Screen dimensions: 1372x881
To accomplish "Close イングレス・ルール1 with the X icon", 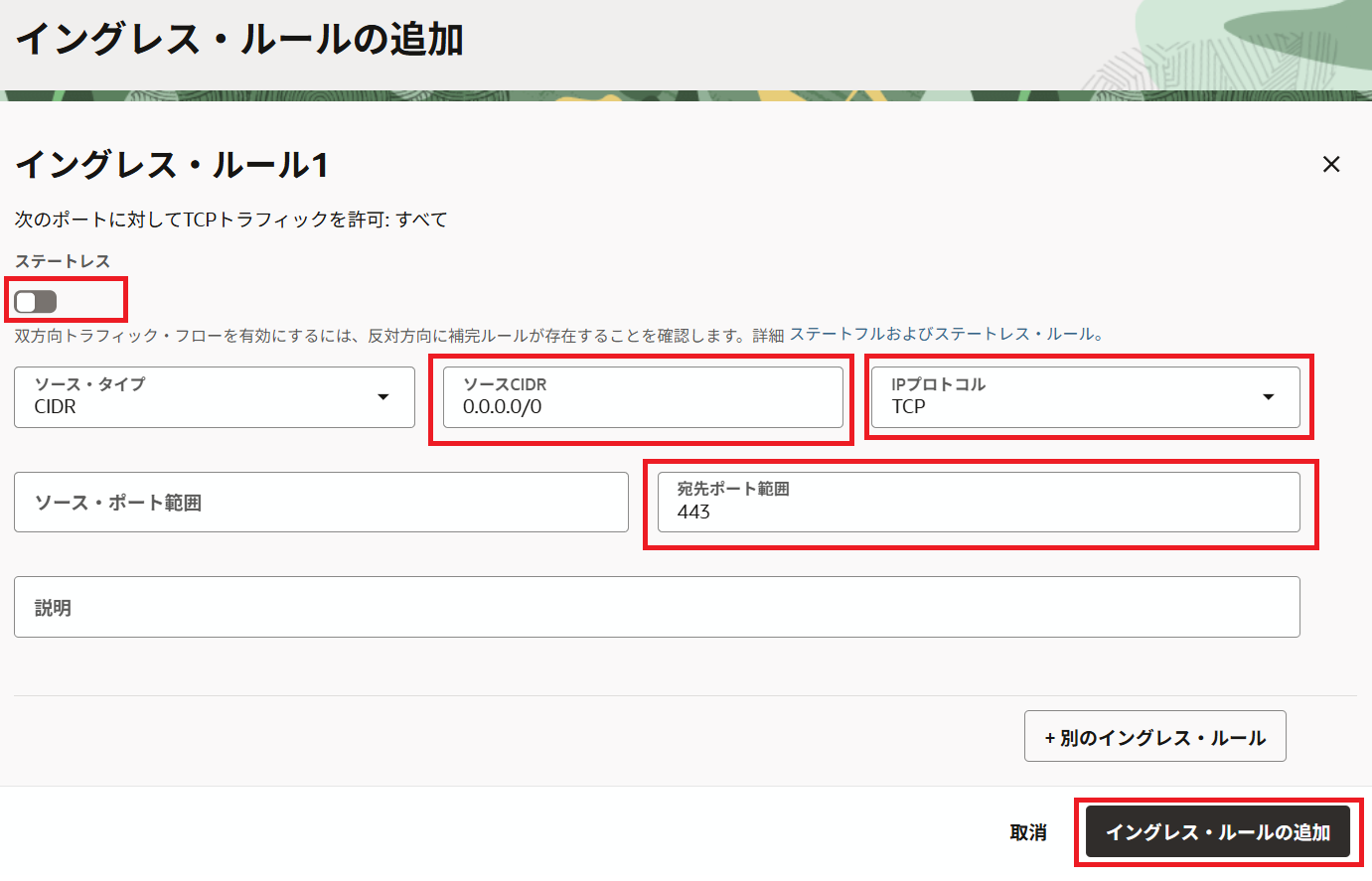I will tap(1331, 164).
